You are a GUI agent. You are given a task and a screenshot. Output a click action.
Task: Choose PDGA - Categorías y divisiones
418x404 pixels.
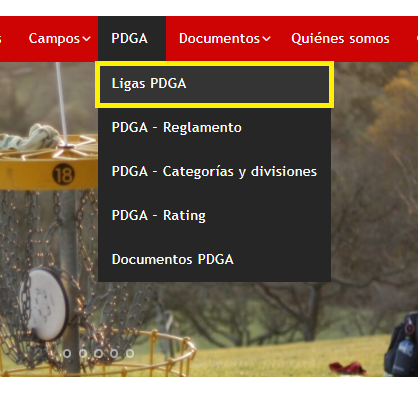[x=214, y=171]
